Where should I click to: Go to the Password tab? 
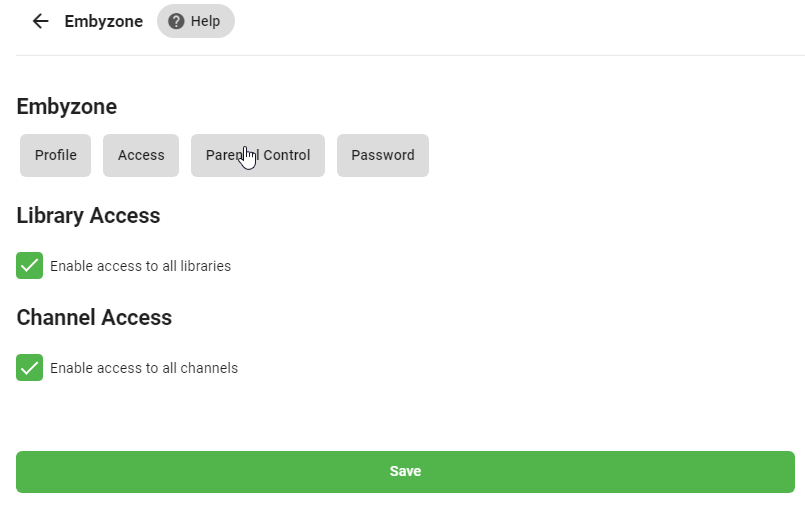[383, 155]
